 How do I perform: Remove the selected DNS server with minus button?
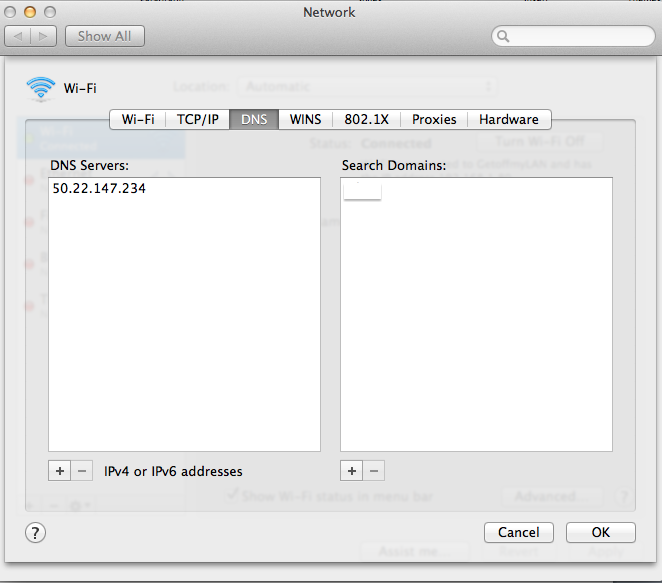pos(82,470)
